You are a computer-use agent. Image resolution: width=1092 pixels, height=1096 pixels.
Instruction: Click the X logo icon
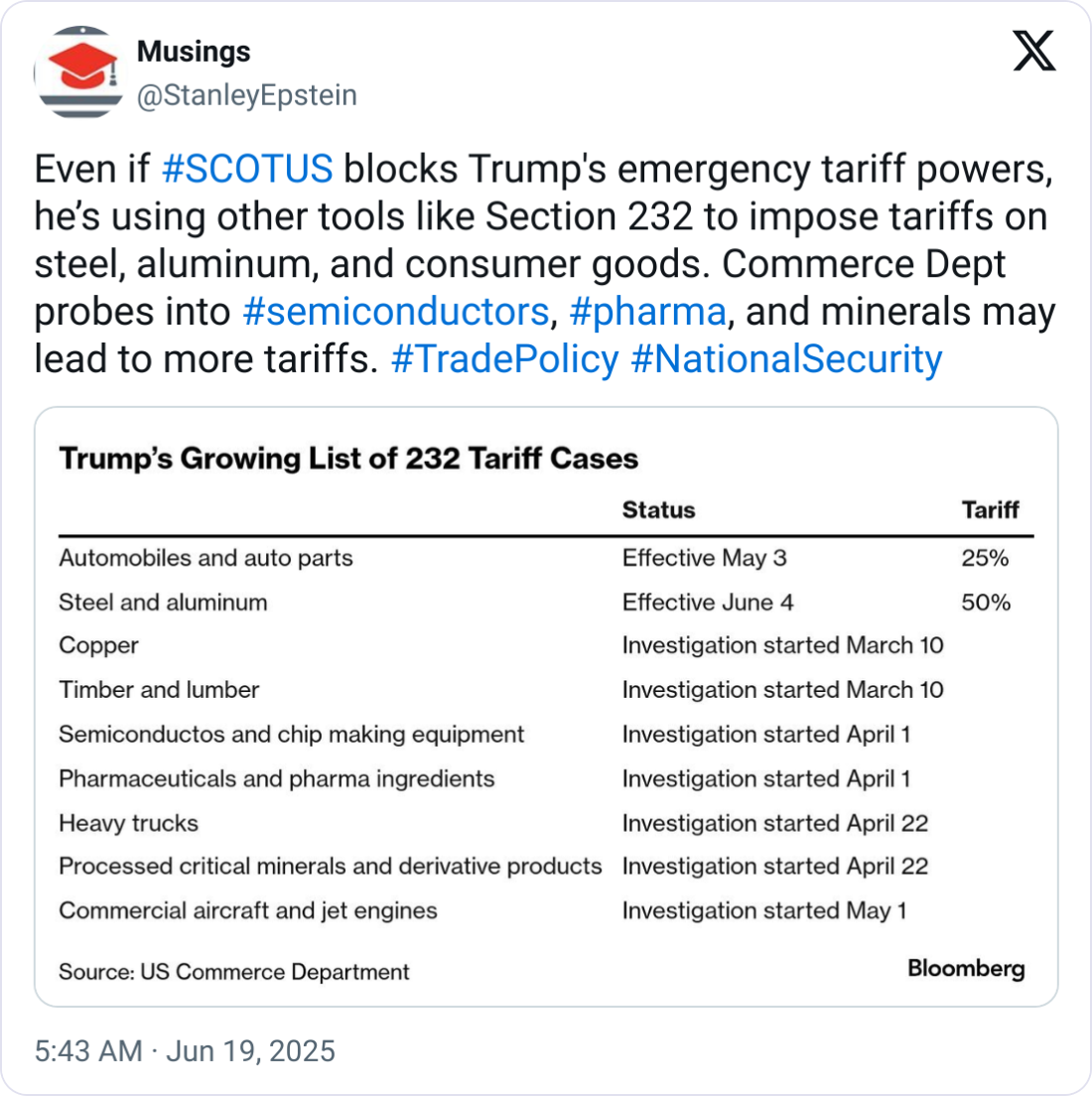pyautogui.click(x=1033, y=50)
